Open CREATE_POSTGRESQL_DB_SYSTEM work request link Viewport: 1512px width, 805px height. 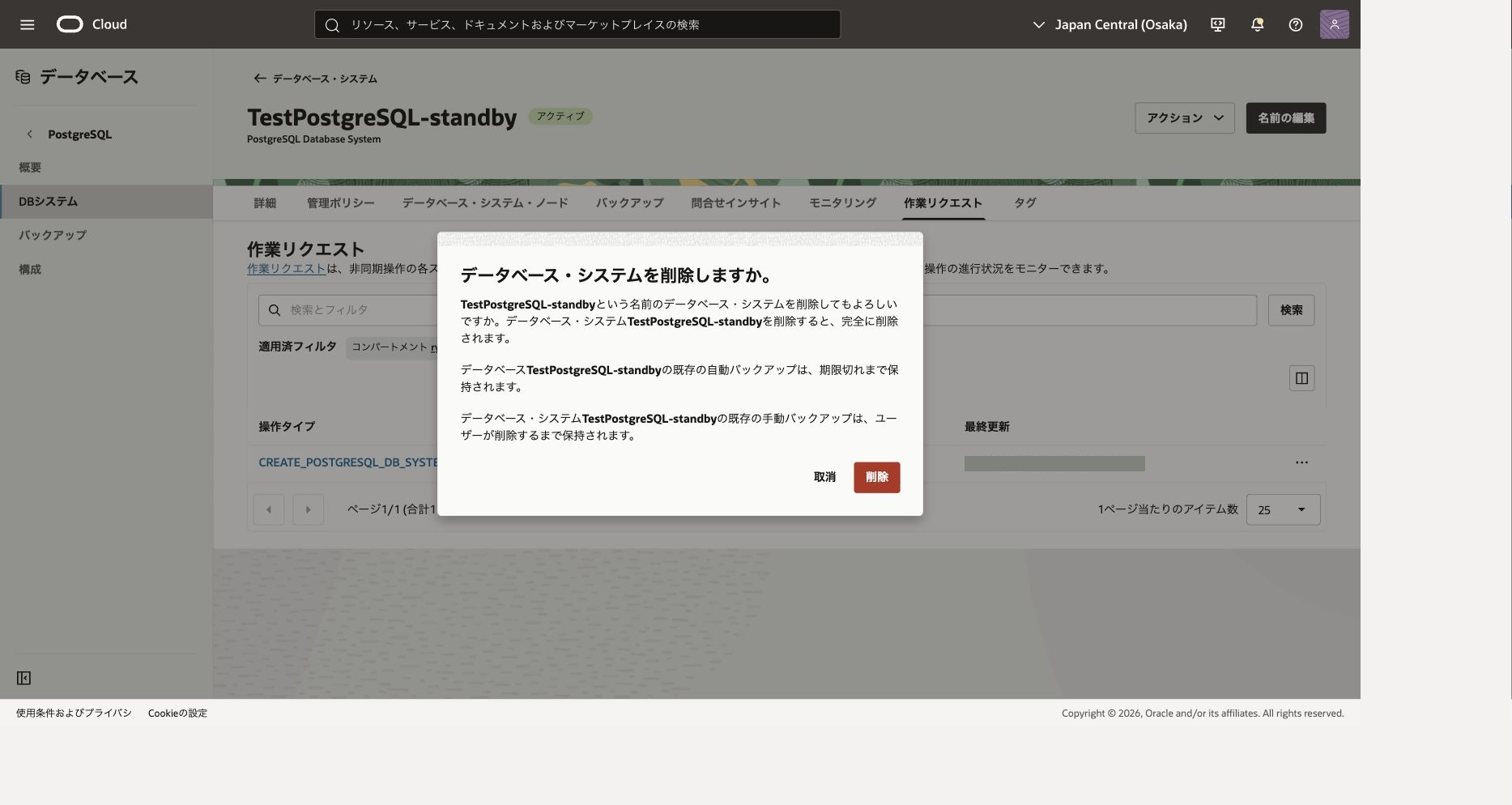347,462
